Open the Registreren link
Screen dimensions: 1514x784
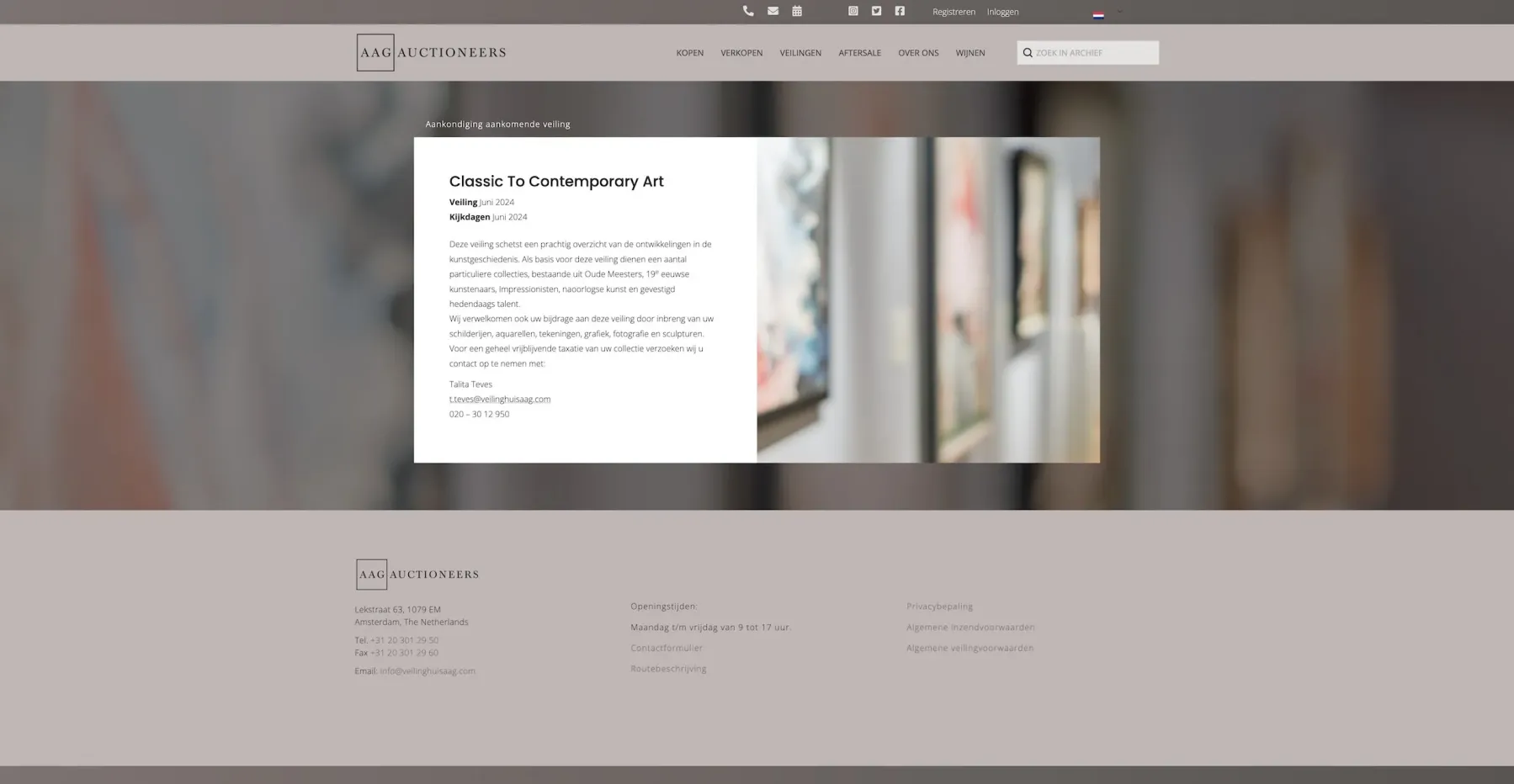point(954,12)
